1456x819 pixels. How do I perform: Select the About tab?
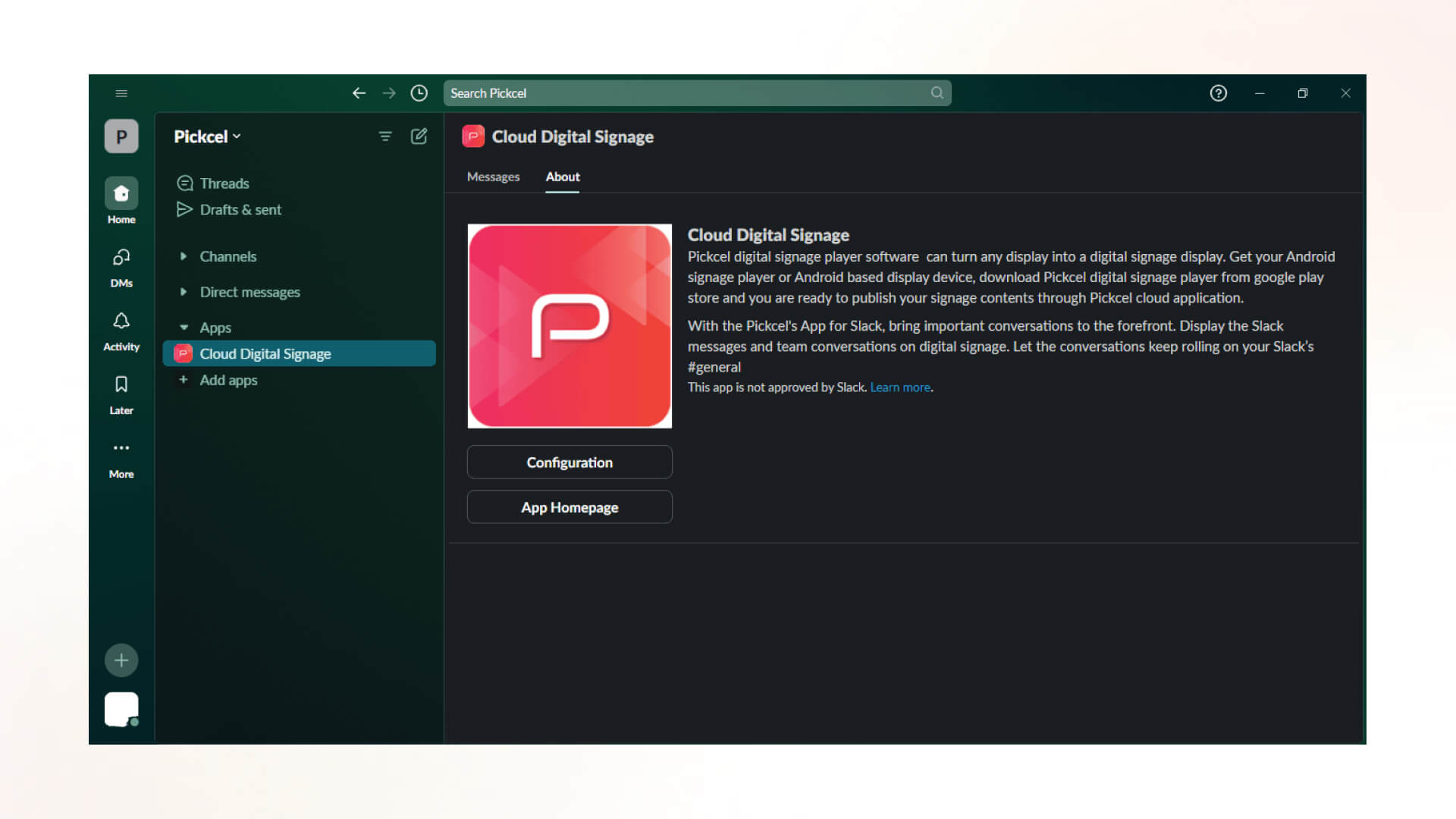562,176
